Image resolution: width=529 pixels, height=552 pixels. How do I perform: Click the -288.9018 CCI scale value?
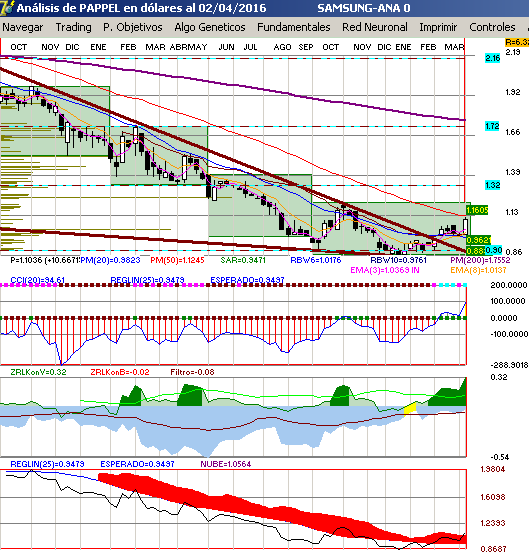tap(509, 365)
